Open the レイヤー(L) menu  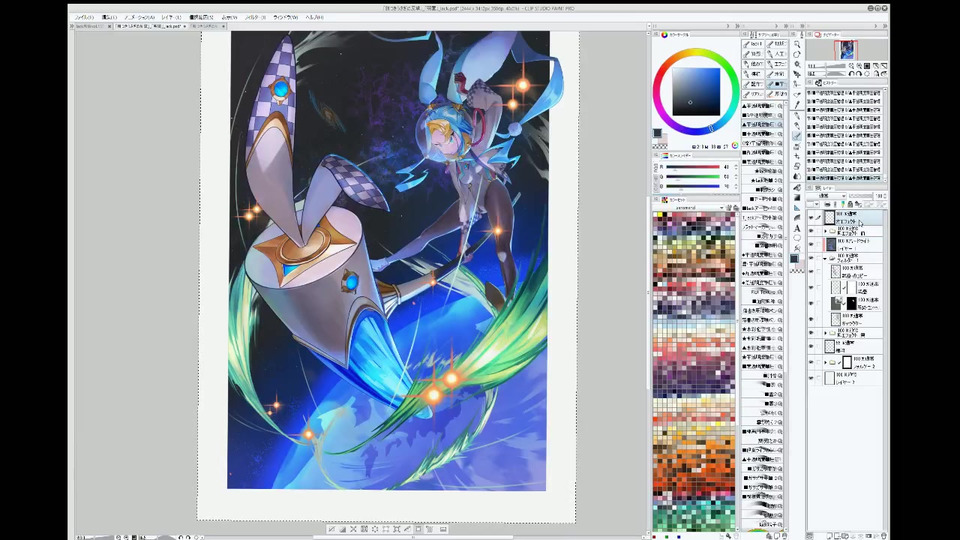pyautogui.click(x=171, y=17)
